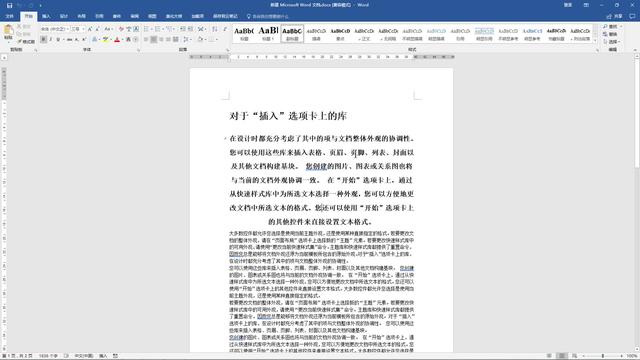Click the document title heading text
640x360 pixels.
(x=288, y=116)
